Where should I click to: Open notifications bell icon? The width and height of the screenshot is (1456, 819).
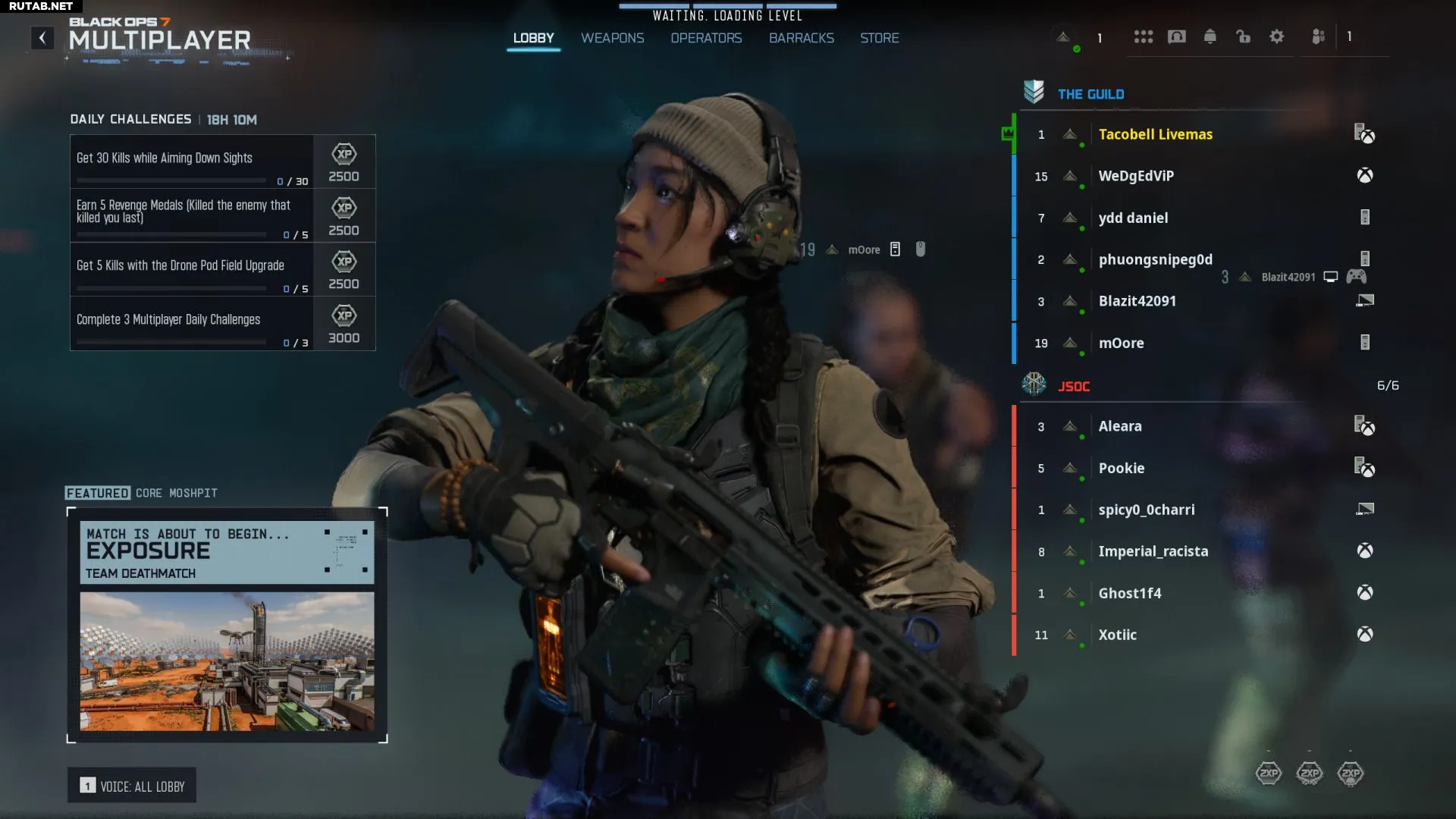point(1210,36)
